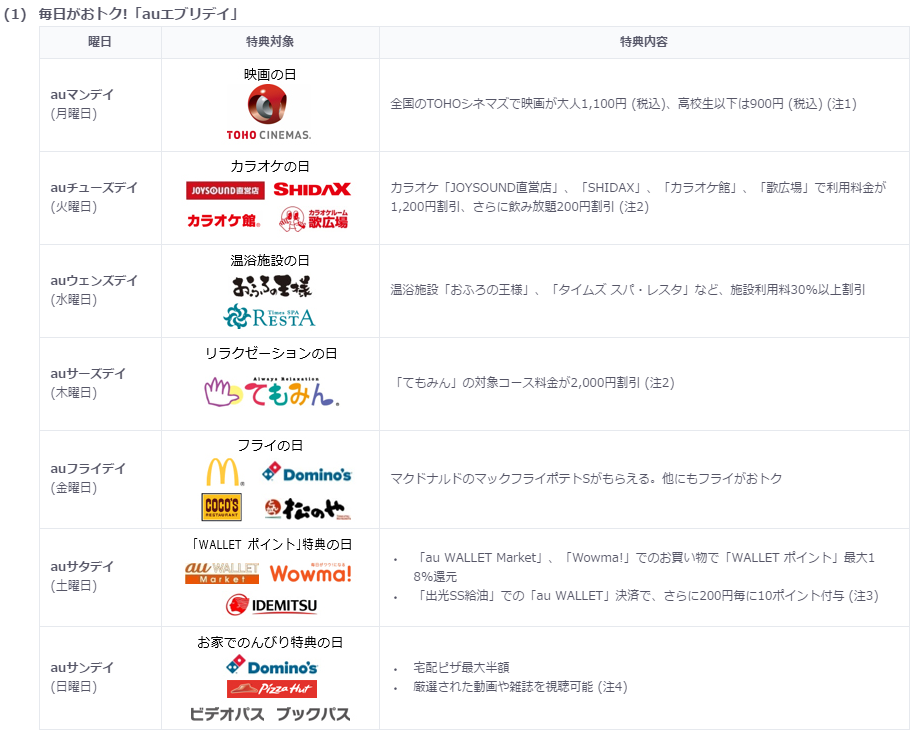The width and height of the screenshot is (912, 731).
Task: Click the Pizza Hut logo
Action: [x=272, y=689]
